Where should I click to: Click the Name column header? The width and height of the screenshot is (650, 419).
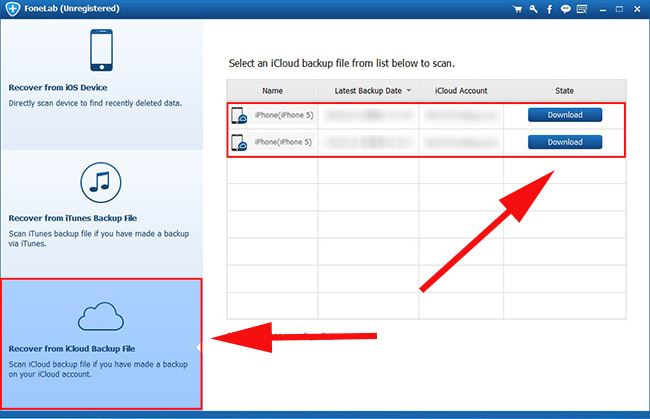pyautogui.click(x=272, y=90)
